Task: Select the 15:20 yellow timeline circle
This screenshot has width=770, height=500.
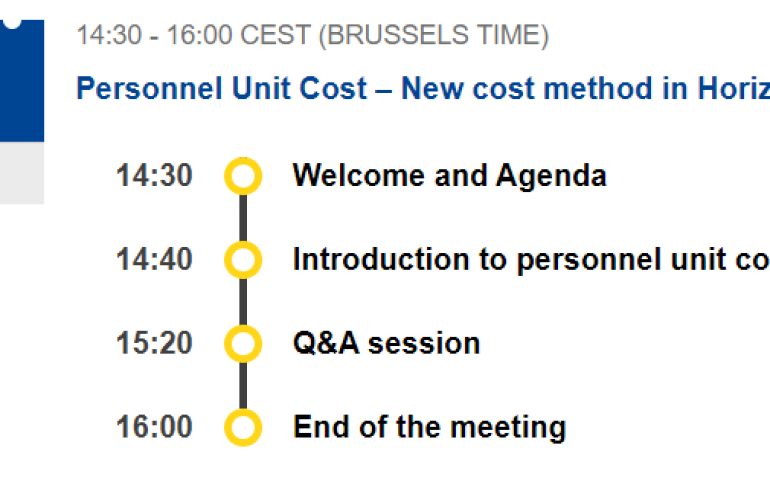Action: [x=243, y=344]
